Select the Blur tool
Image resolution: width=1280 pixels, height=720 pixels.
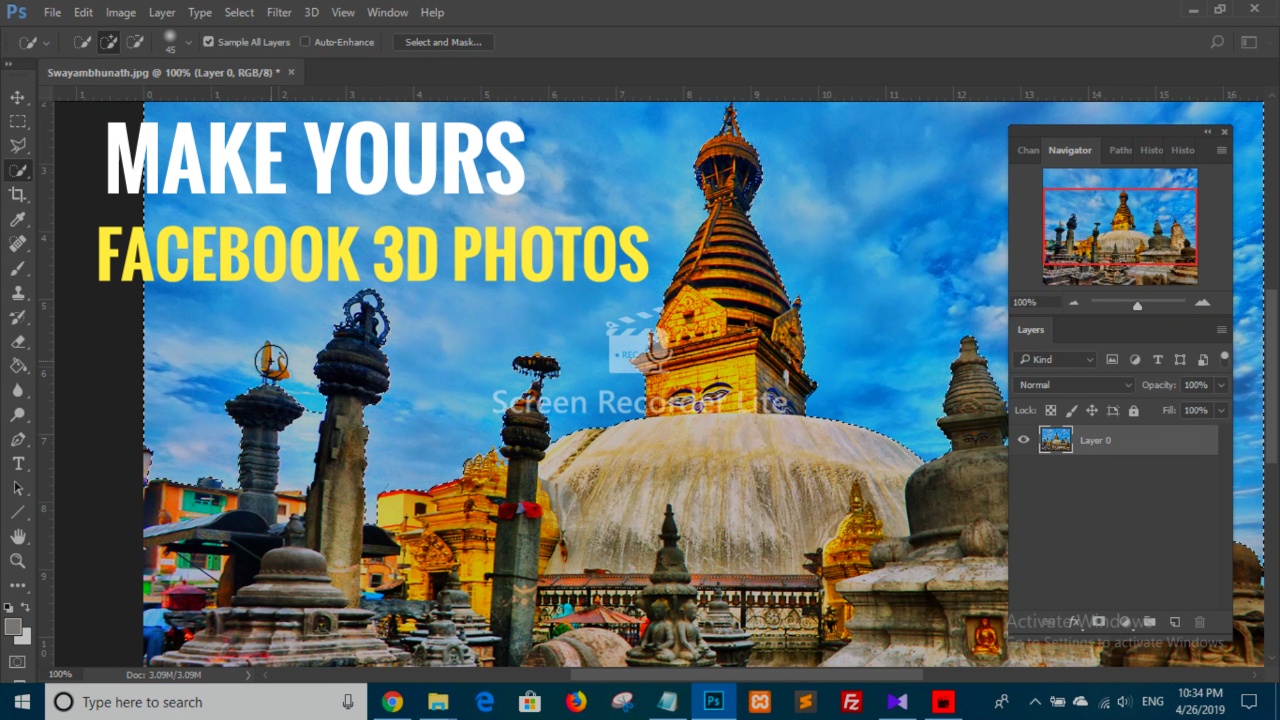tap(18, 390)
